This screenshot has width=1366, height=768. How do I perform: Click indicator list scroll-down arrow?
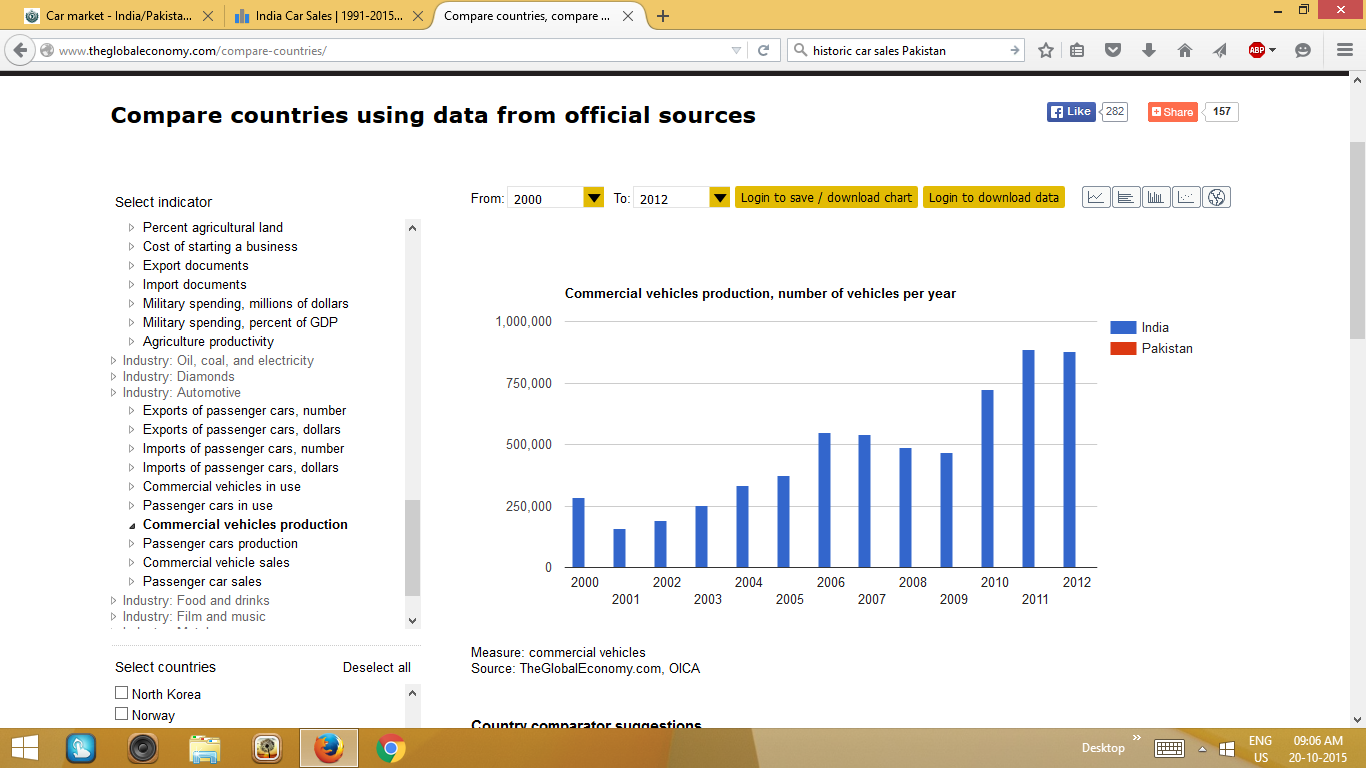click(x=413, y=620)
